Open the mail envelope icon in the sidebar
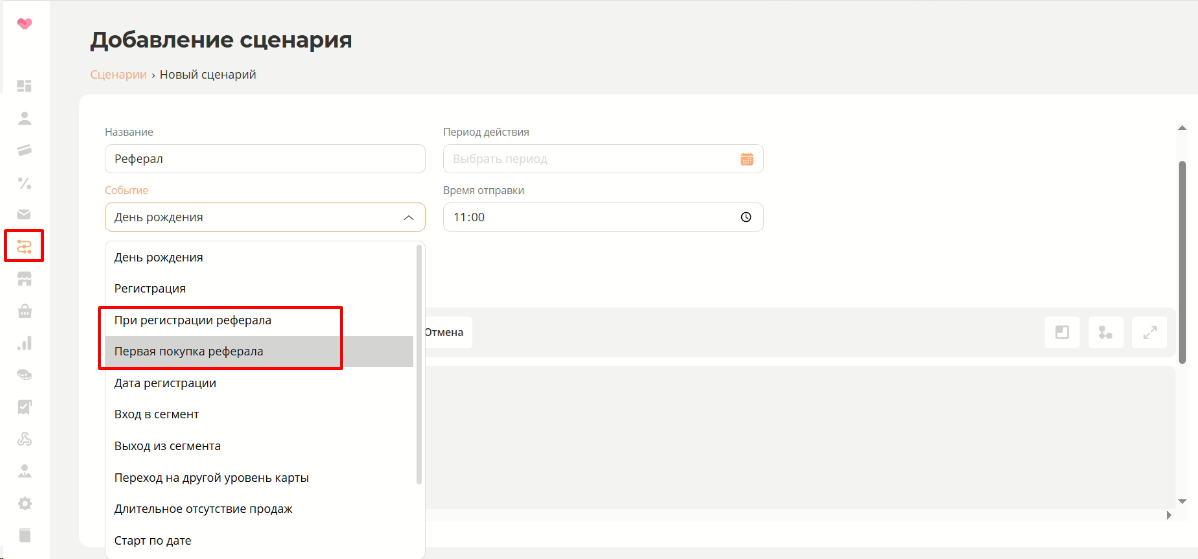The width and height of the screenshot is (1198, 559). pyautogui.click(x=24, y=215)
